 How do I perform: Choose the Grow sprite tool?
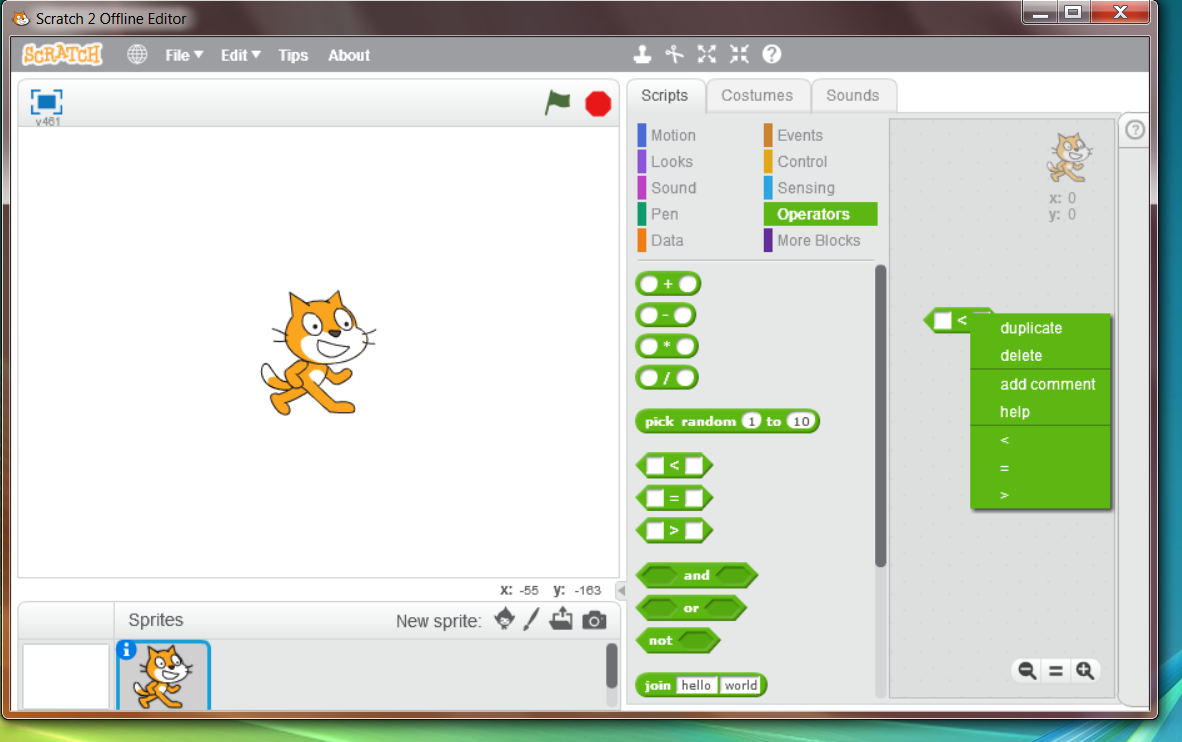pos(707,55)
